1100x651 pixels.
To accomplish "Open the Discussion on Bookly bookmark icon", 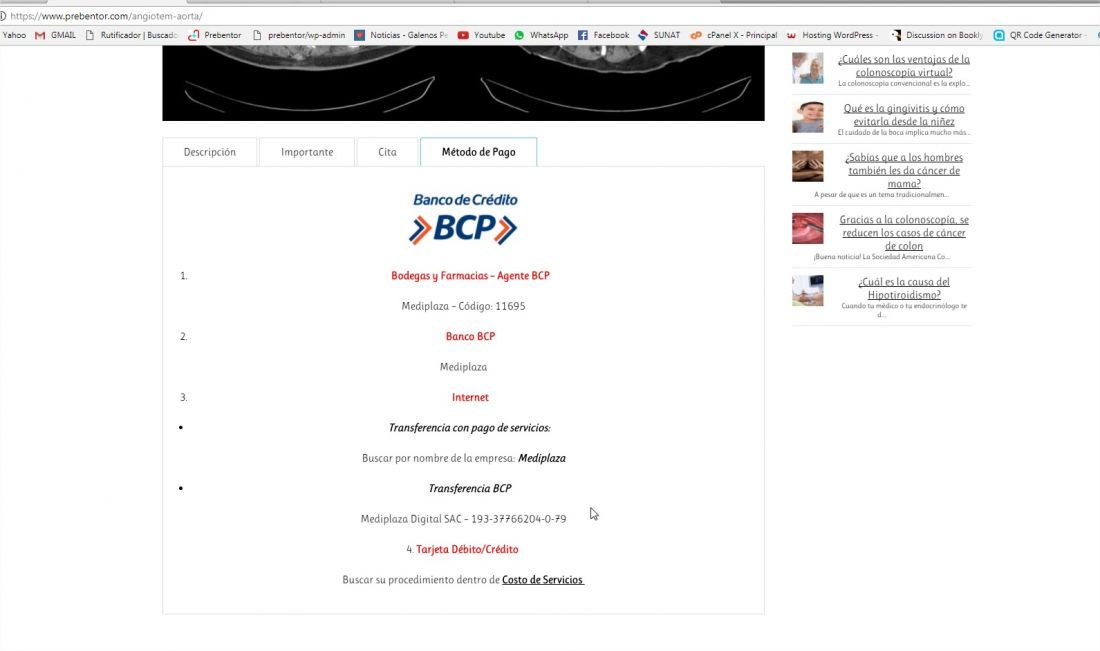I will (x=896, y=35).
